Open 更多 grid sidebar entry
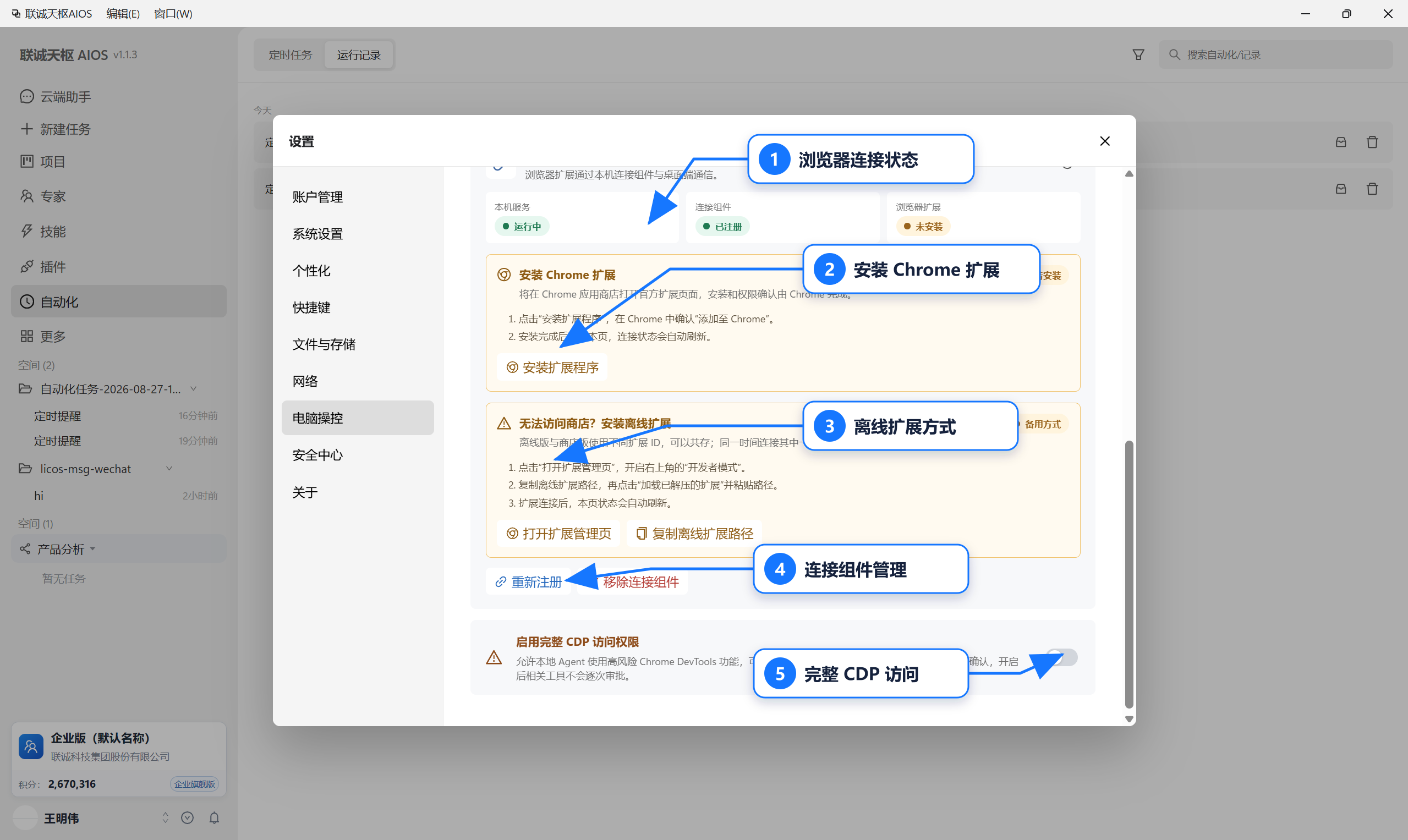Viewport: 1408px width, 840px height. click(118, 337)
